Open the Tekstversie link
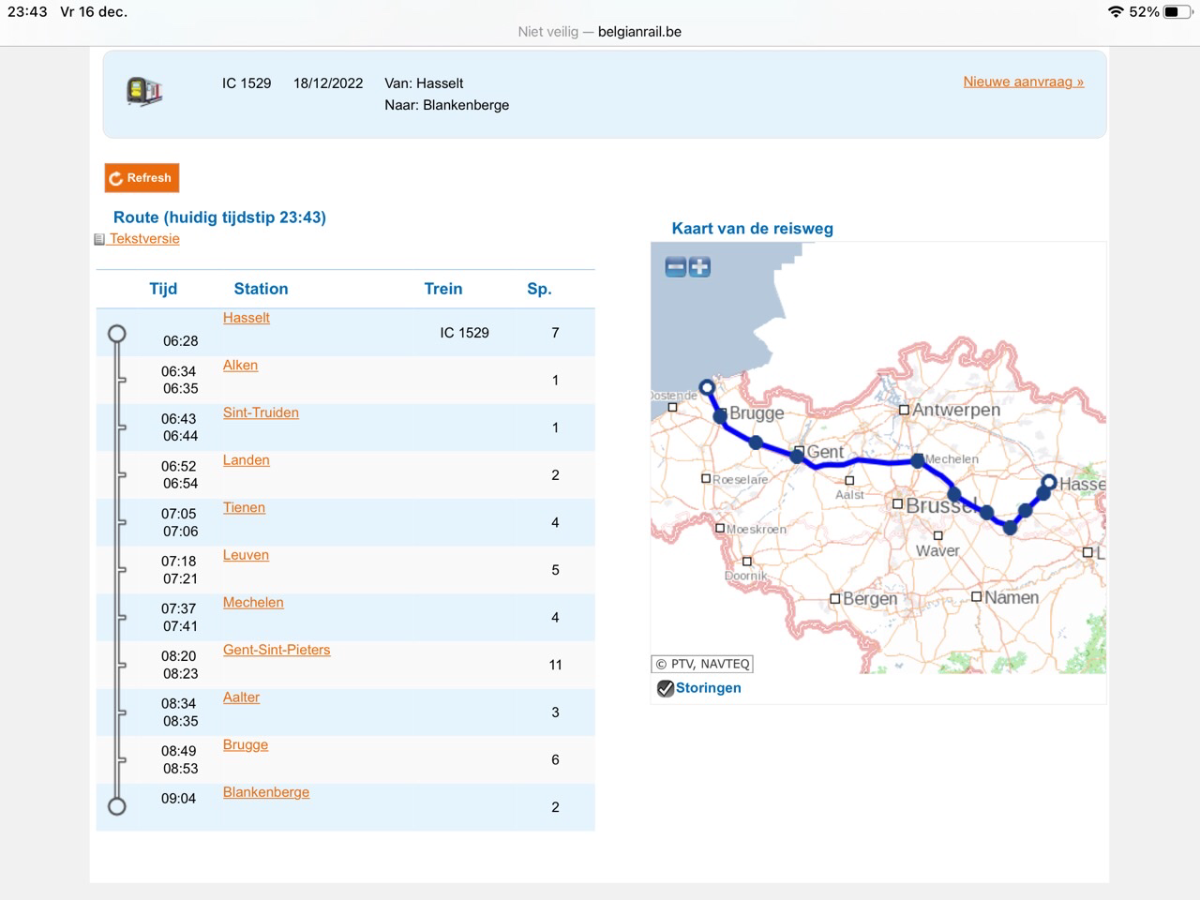The image size is (1200, 900). [x=144, y=239]
